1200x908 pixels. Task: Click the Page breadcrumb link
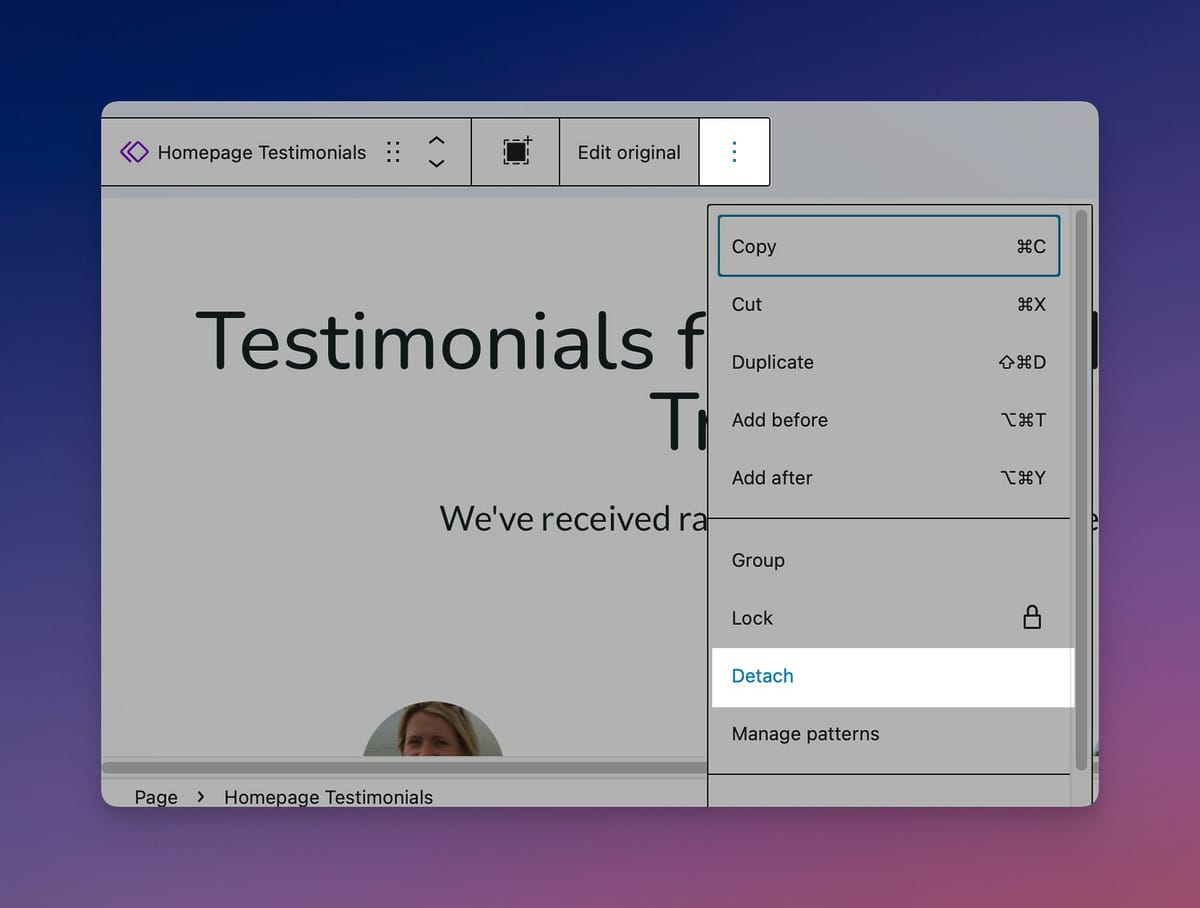156,797
